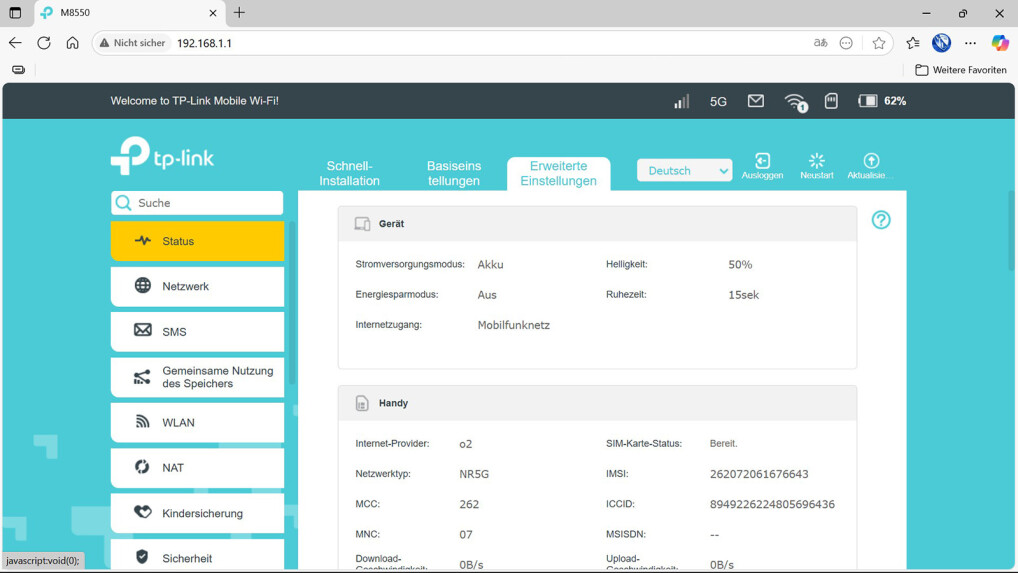Click the Wi-Fi clients icon in header
The image size is (1018, 573).
coord(795,102)
